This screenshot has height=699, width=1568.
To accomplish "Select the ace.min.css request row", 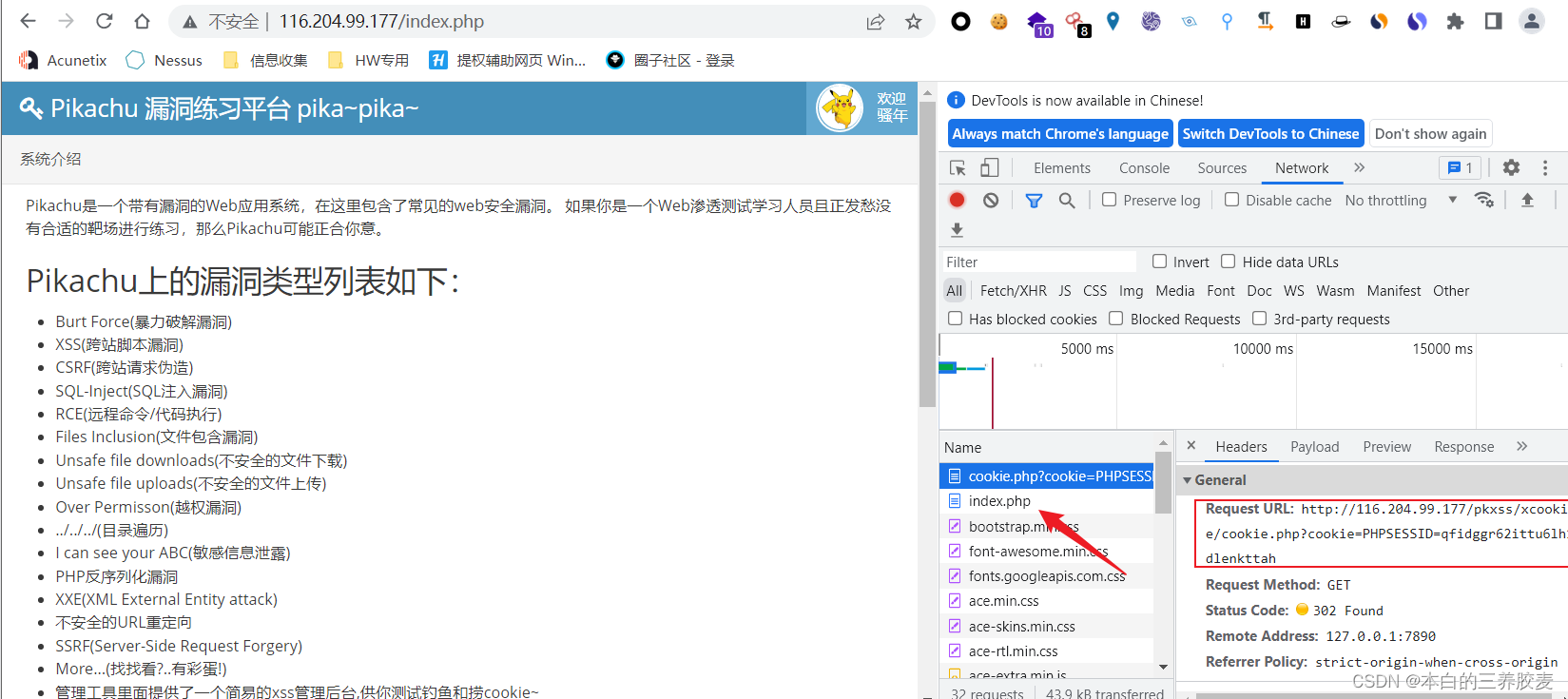I will (1046, 601).
